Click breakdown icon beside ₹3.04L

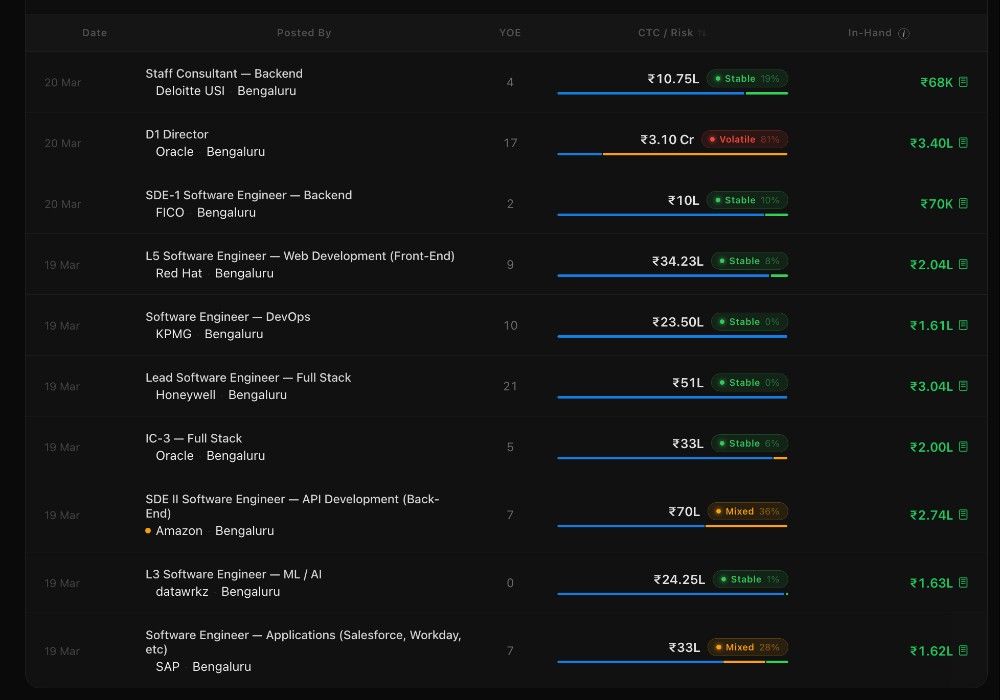pyautogui.click(x=963, y=386)
